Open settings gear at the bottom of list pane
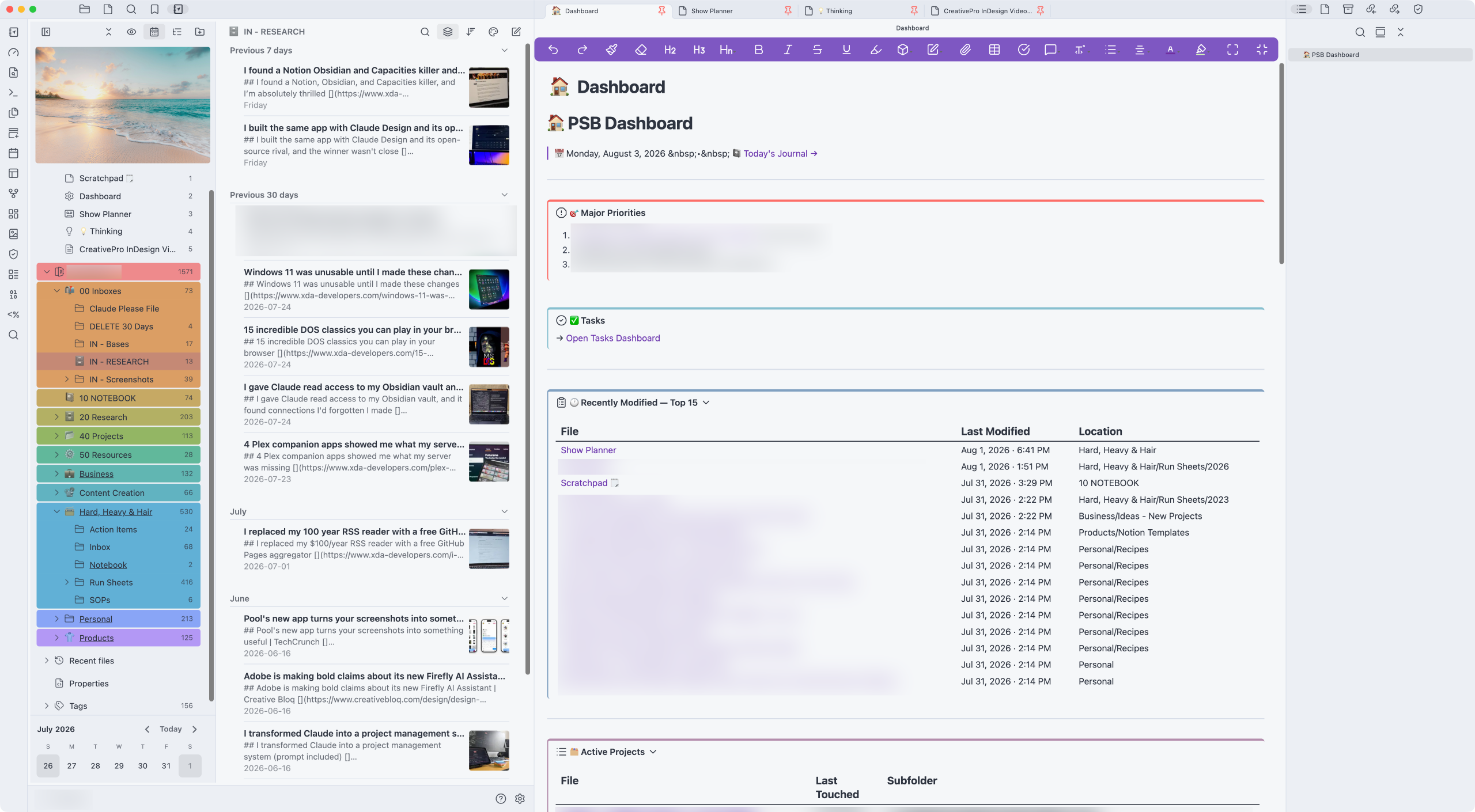The image size is (1475, 812). pos(520,799)
